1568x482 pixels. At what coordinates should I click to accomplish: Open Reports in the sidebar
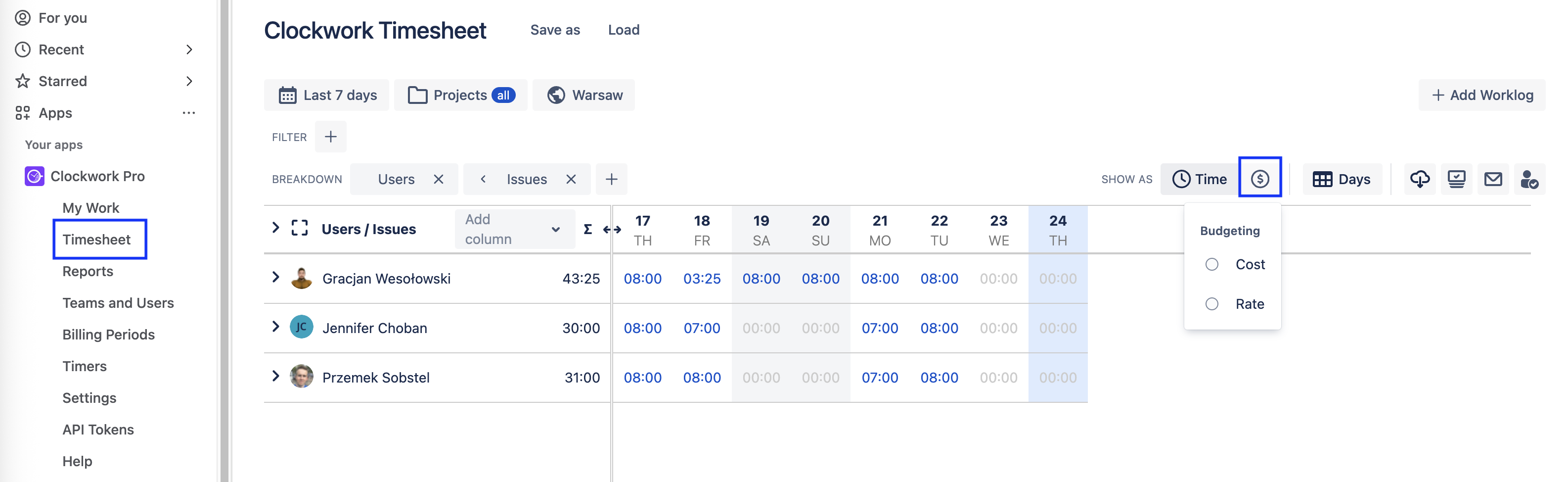tap(88, 271)
